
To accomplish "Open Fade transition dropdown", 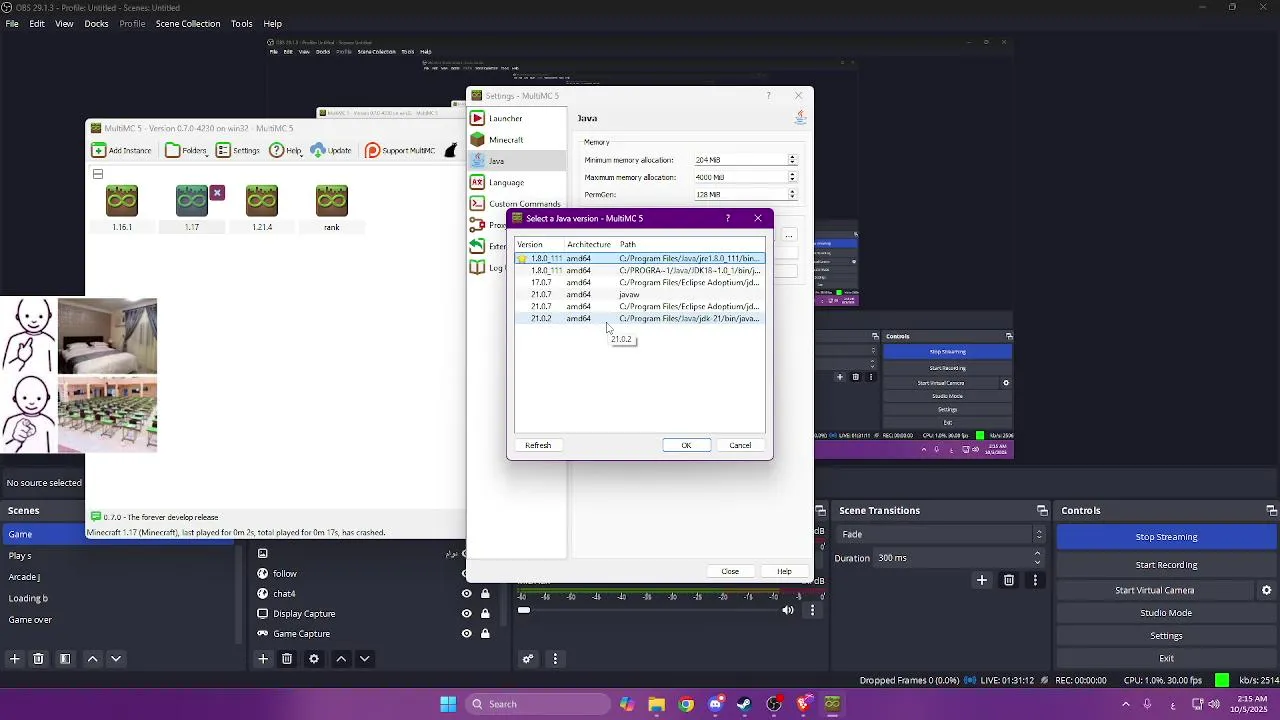I will [942, 535].
